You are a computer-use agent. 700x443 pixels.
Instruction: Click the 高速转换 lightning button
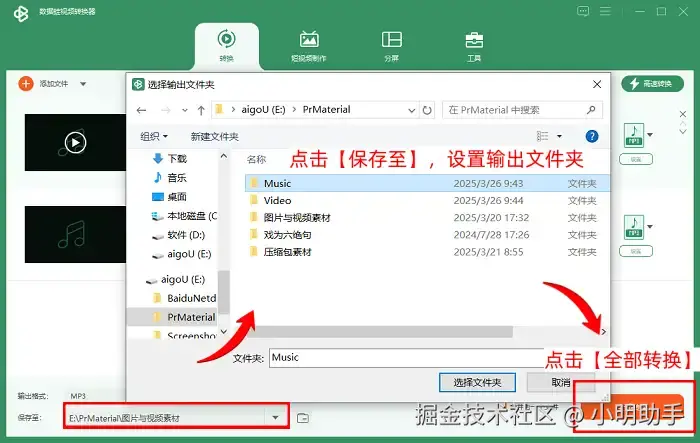tap(652, 84)
